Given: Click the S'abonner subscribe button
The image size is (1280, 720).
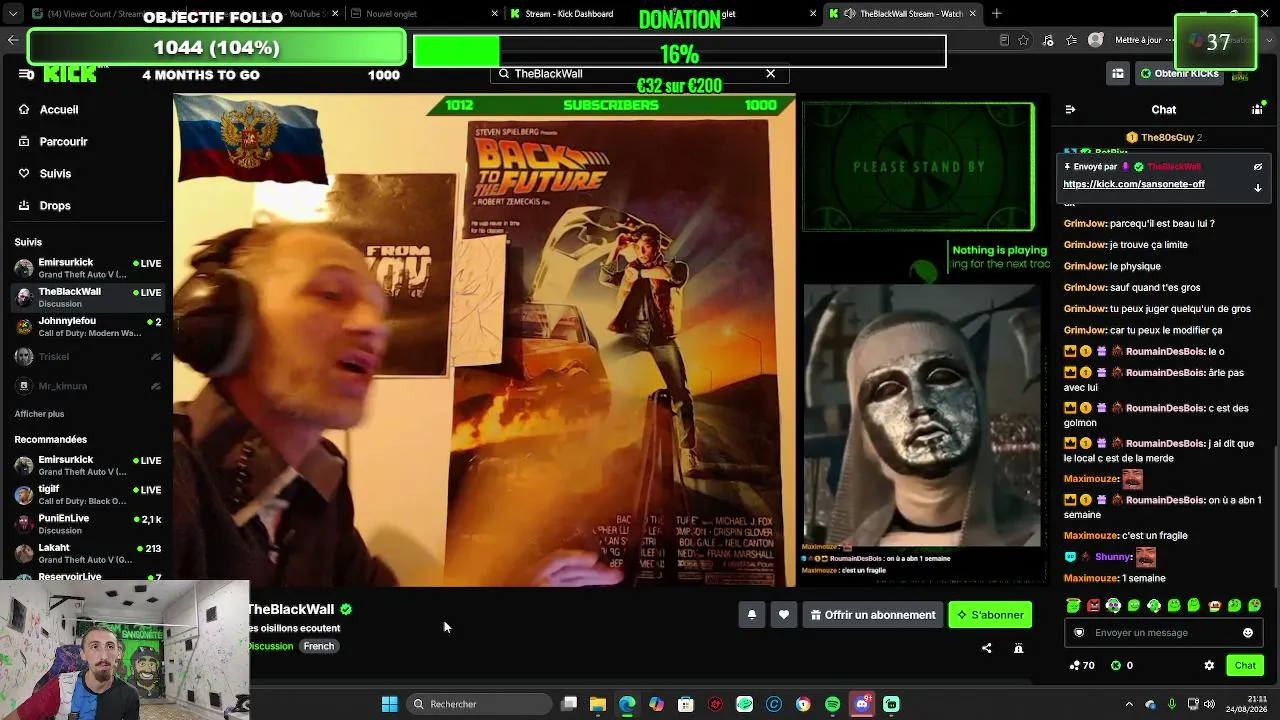Looking at the screenshot, I should pos(990,615).
